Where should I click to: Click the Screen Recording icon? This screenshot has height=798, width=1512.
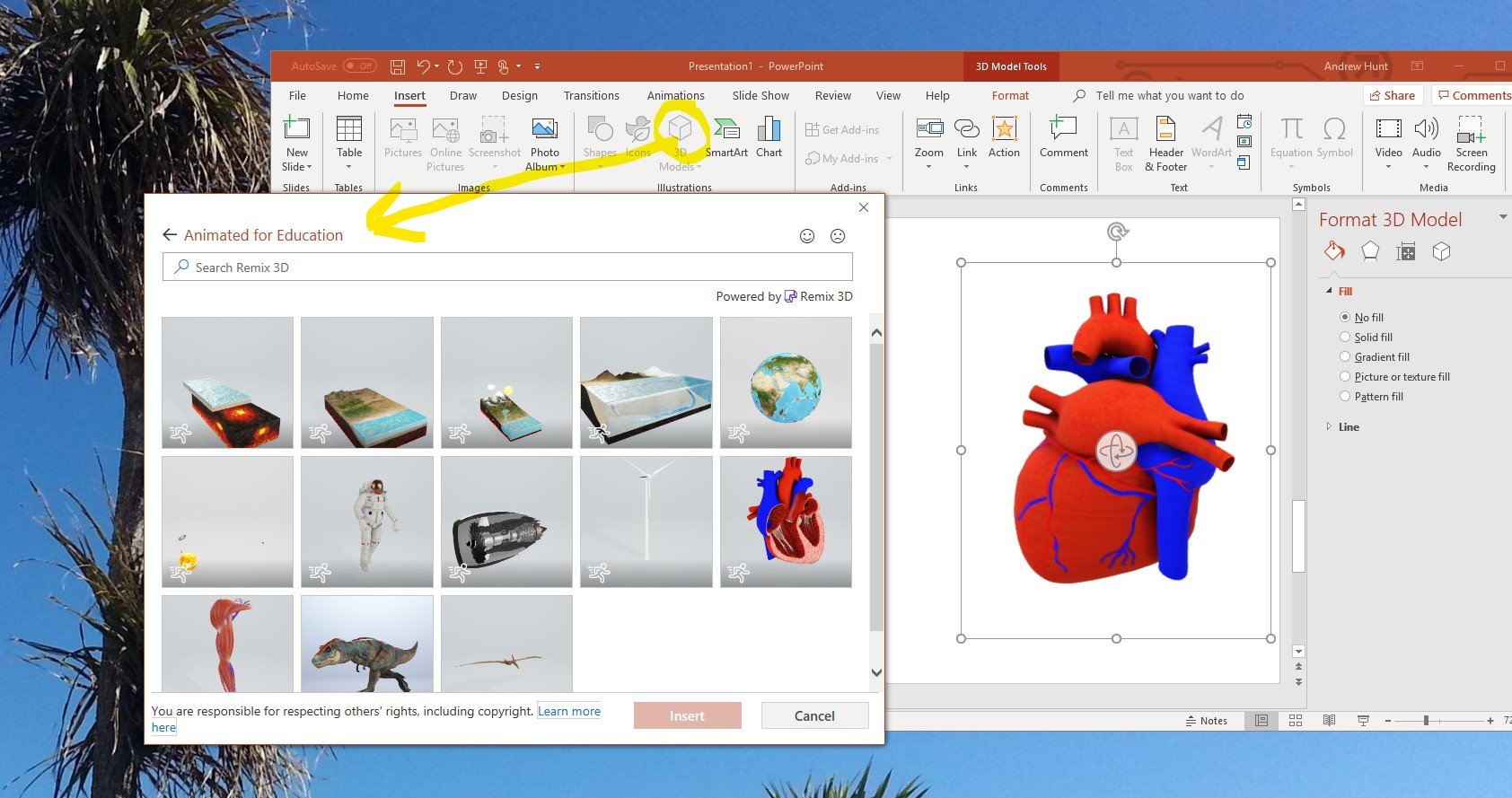(x=1471, y=131)
